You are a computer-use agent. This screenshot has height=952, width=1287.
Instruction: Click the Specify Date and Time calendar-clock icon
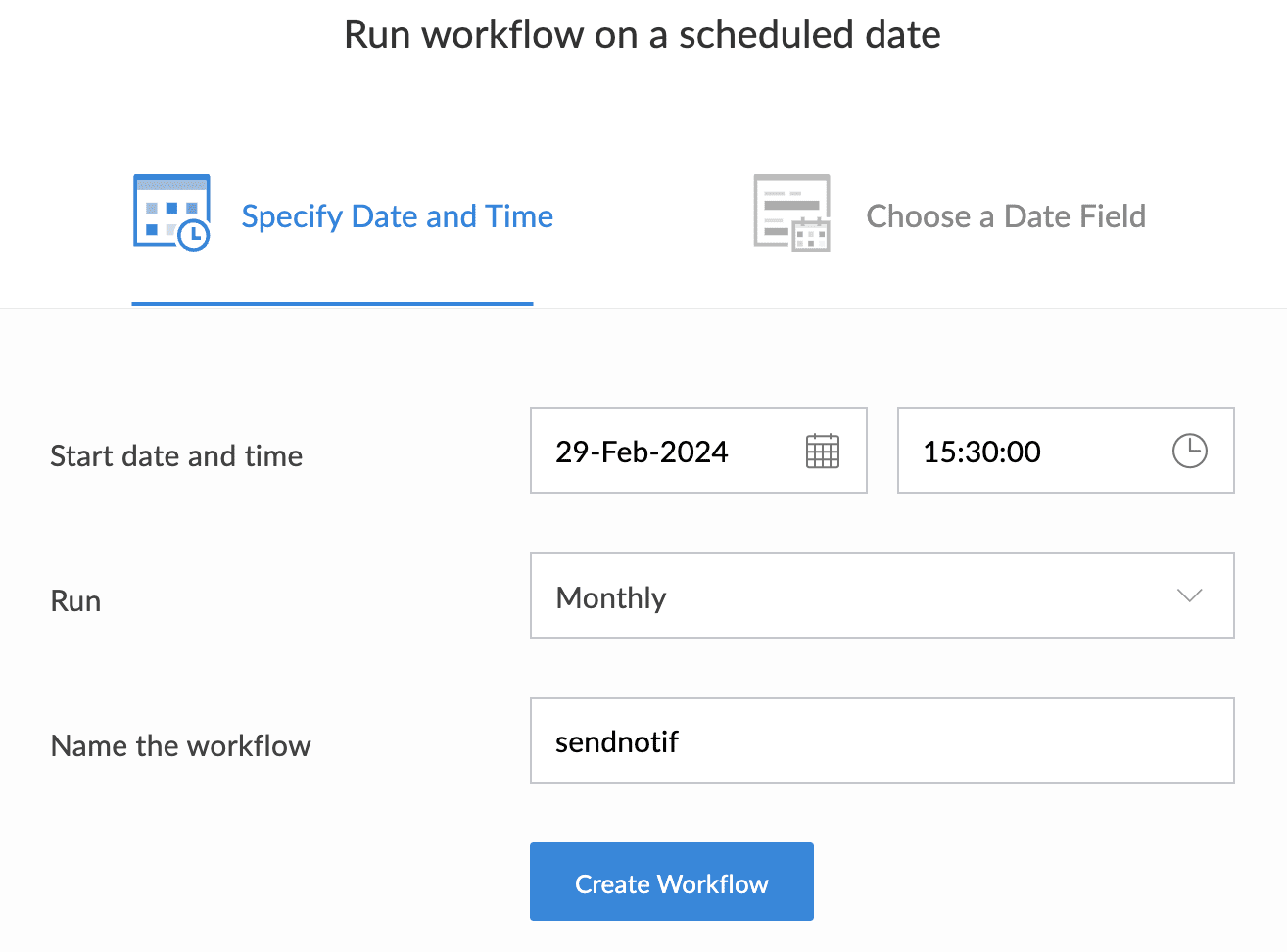click(171, 213)
